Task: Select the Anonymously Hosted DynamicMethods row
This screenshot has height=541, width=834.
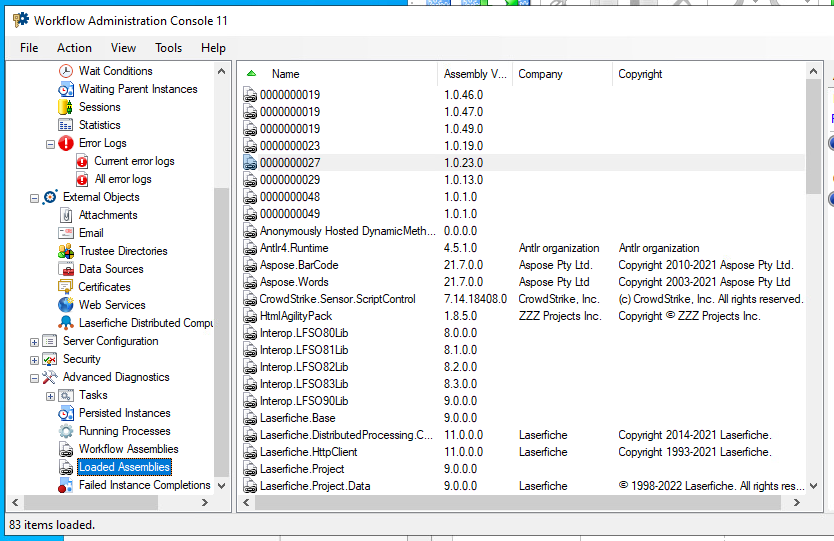Action: pos(523,231)
